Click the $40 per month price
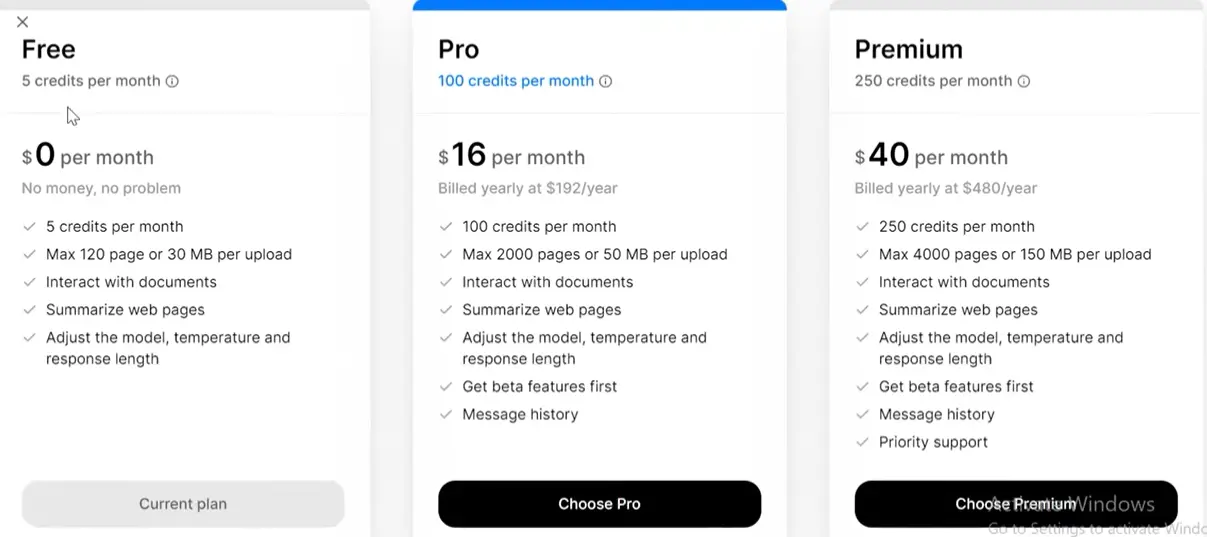This screenshot has height=537, width=1207. click(930, 156)
